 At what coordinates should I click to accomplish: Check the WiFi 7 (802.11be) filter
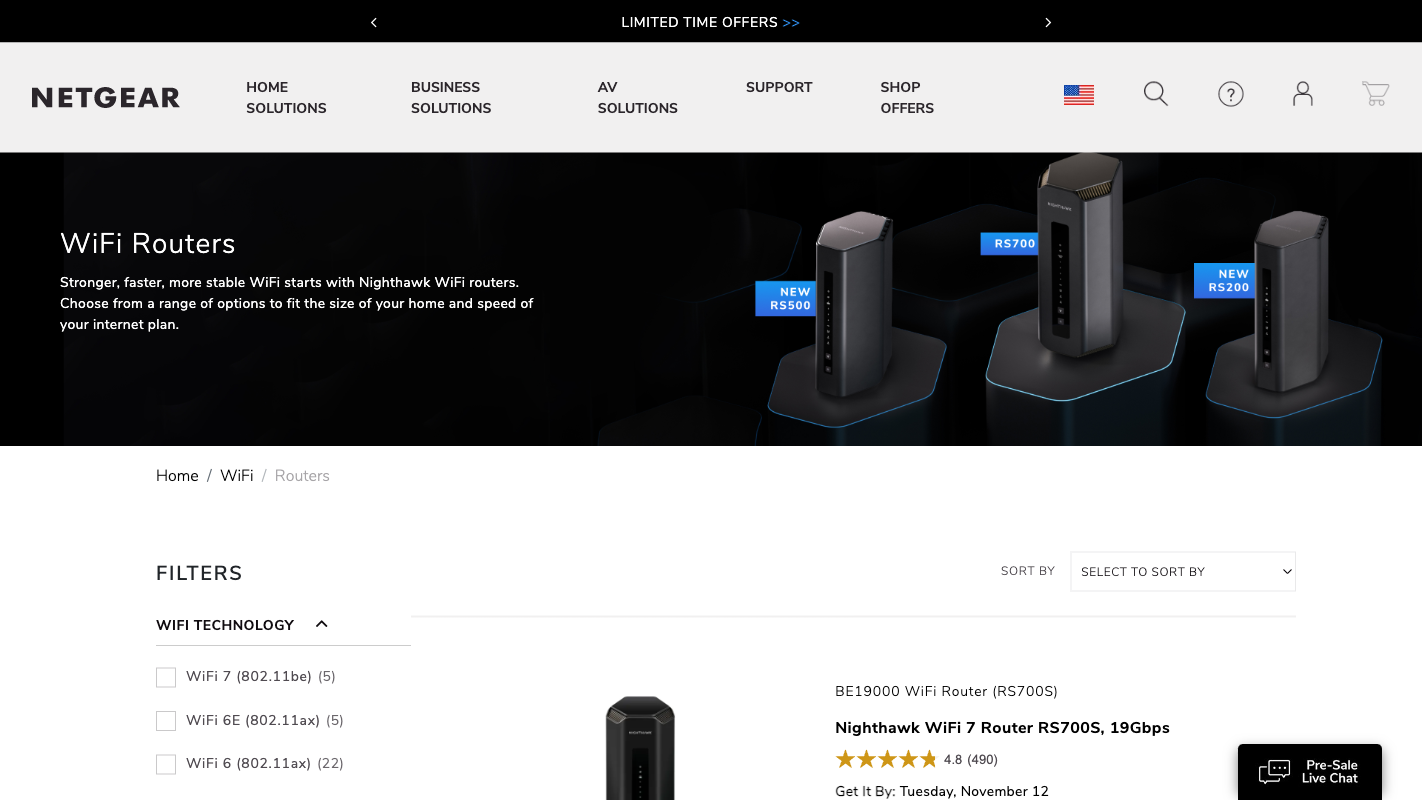(166, 677)
